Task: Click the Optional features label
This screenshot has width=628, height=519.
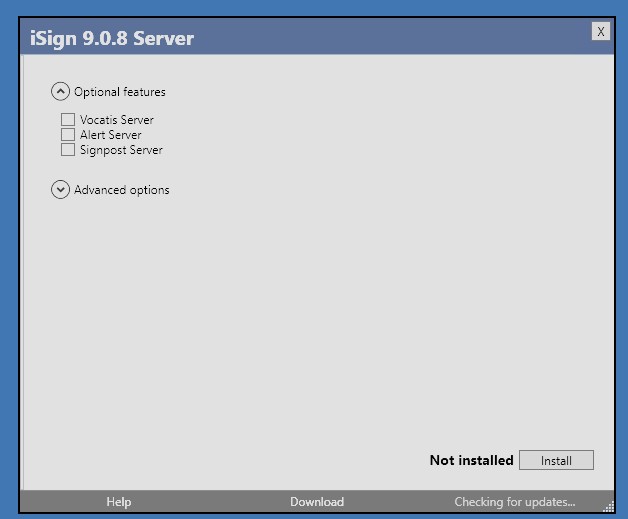Action: click(x=120, y=92)
